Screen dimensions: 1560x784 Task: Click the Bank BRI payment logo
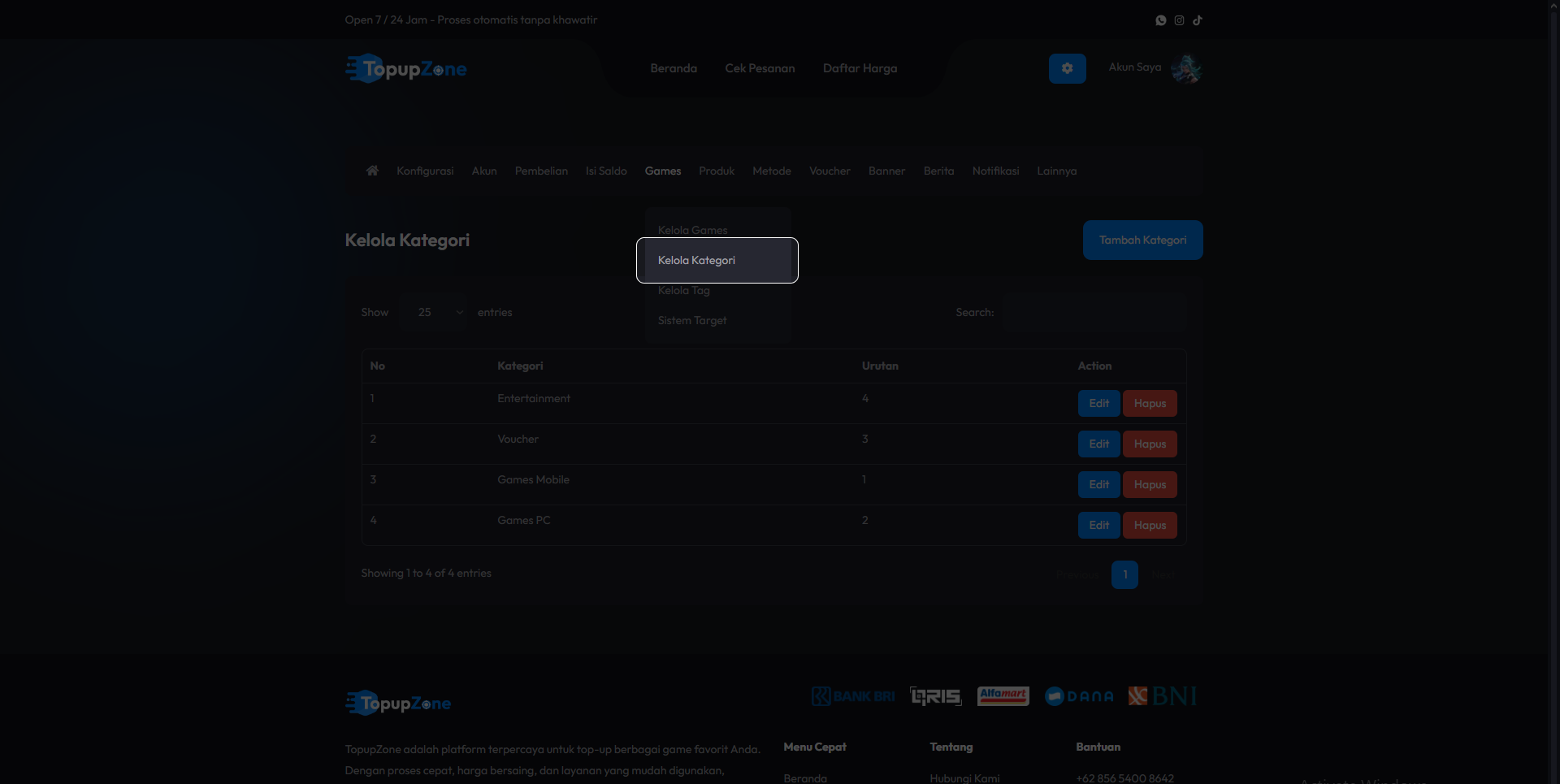point(853,696)
